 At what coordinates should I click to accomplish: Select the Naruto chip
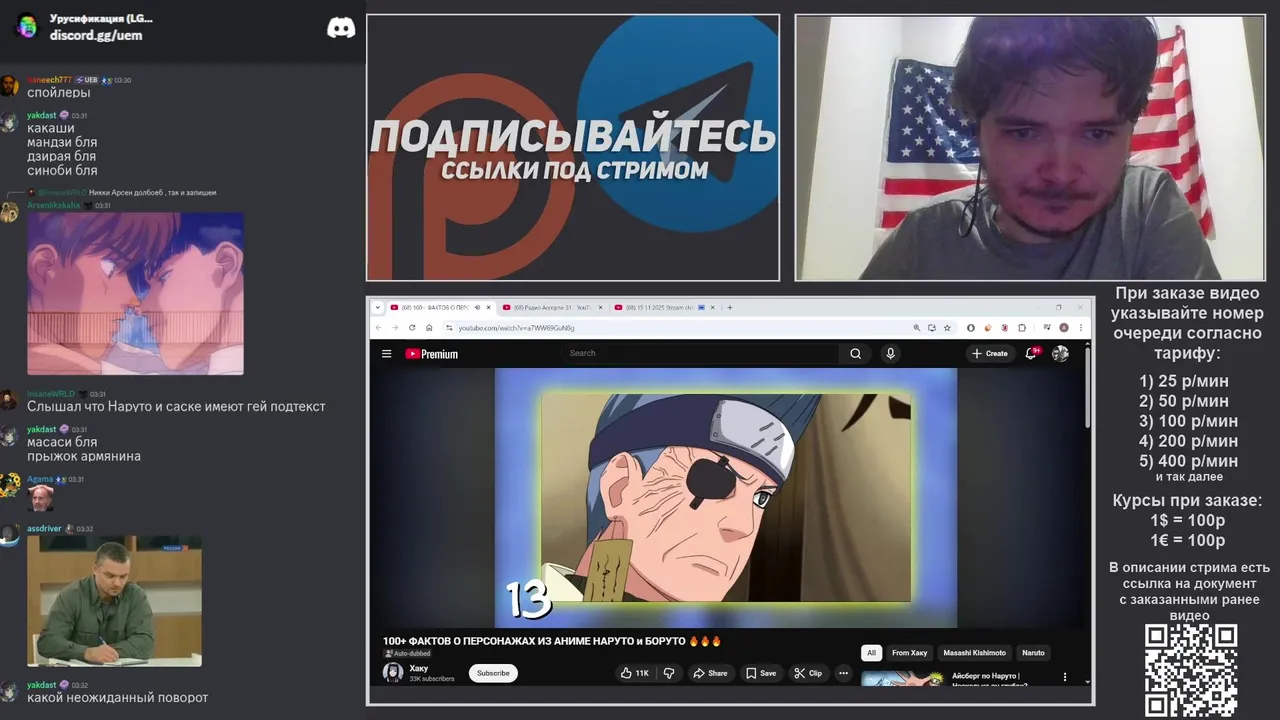click(x=1033, y=653)
